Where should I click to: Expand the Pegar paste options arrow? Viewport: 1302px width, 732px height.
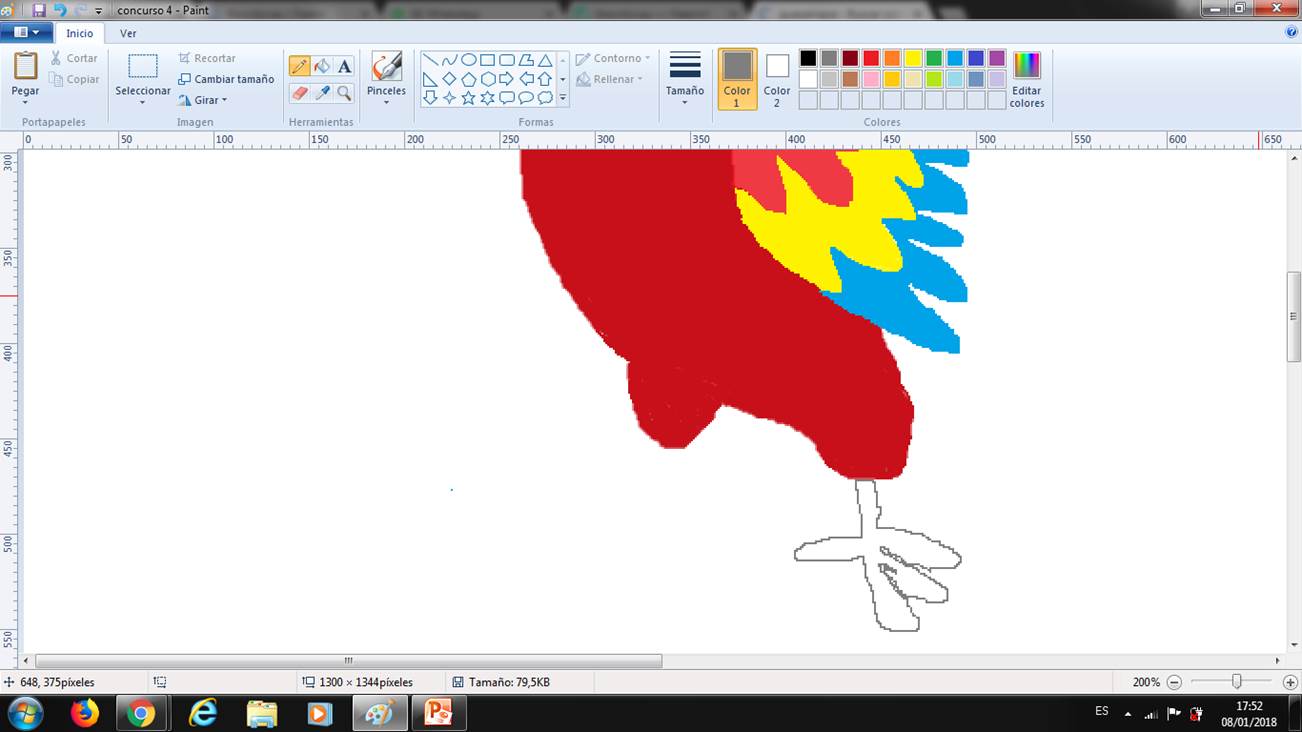point(25,102)
